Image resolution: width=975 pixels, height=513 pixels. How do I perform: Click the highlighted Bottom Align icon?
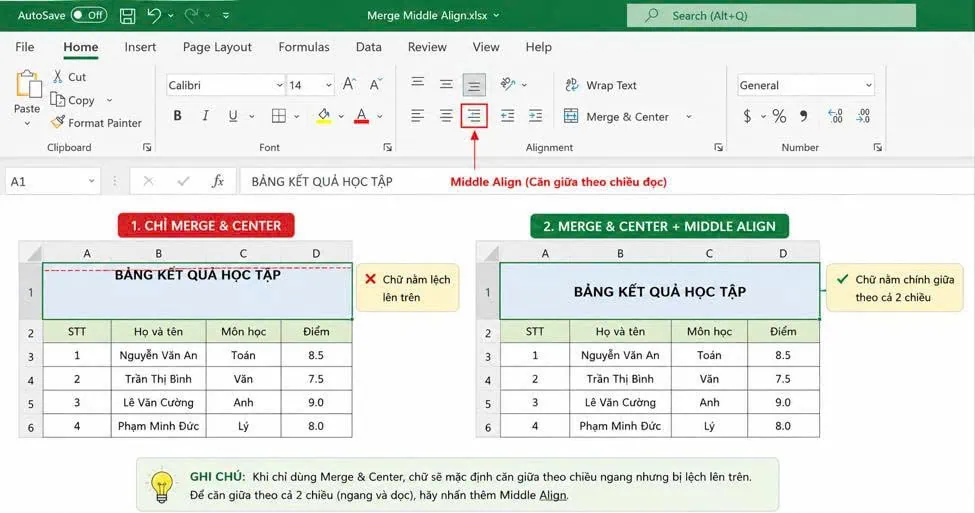point(474,85)
